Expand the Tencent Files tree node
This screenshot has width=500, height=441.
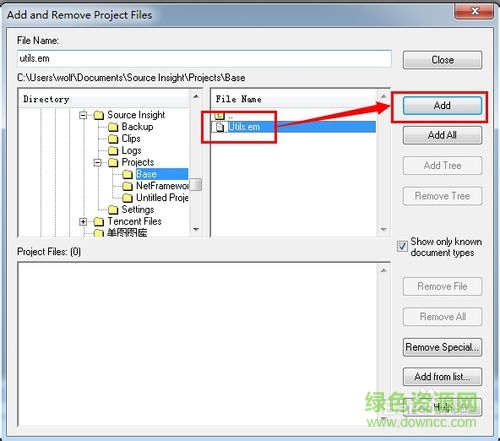pos(83,222)
